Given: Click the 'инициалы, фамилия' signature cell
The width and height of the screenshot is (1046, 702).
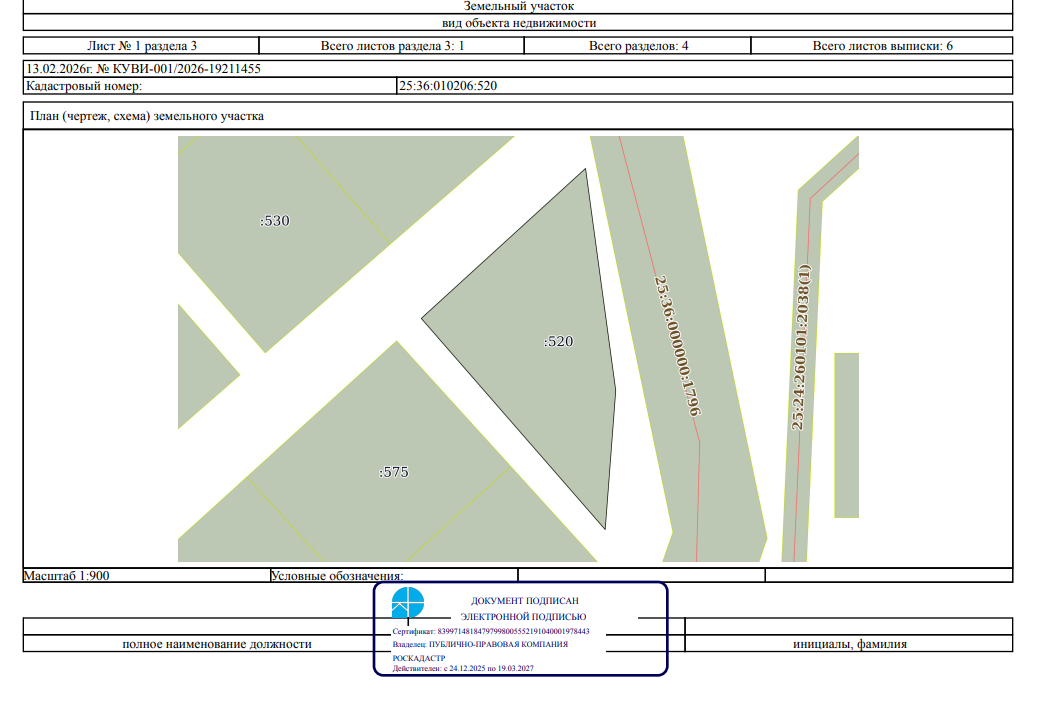Looking at the screenshot, I should (849, 644).
